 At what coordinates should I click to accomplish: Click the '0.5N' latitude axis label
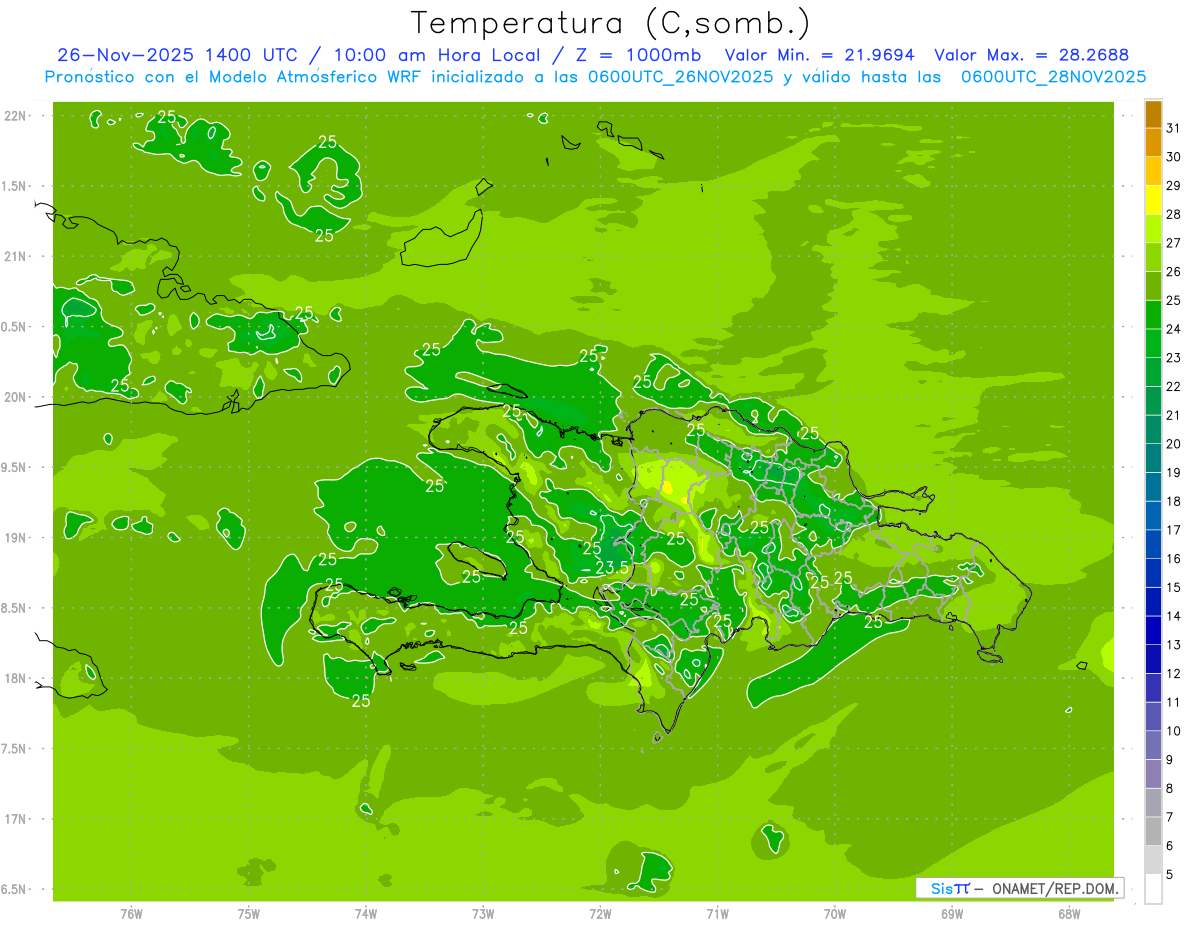15,327
